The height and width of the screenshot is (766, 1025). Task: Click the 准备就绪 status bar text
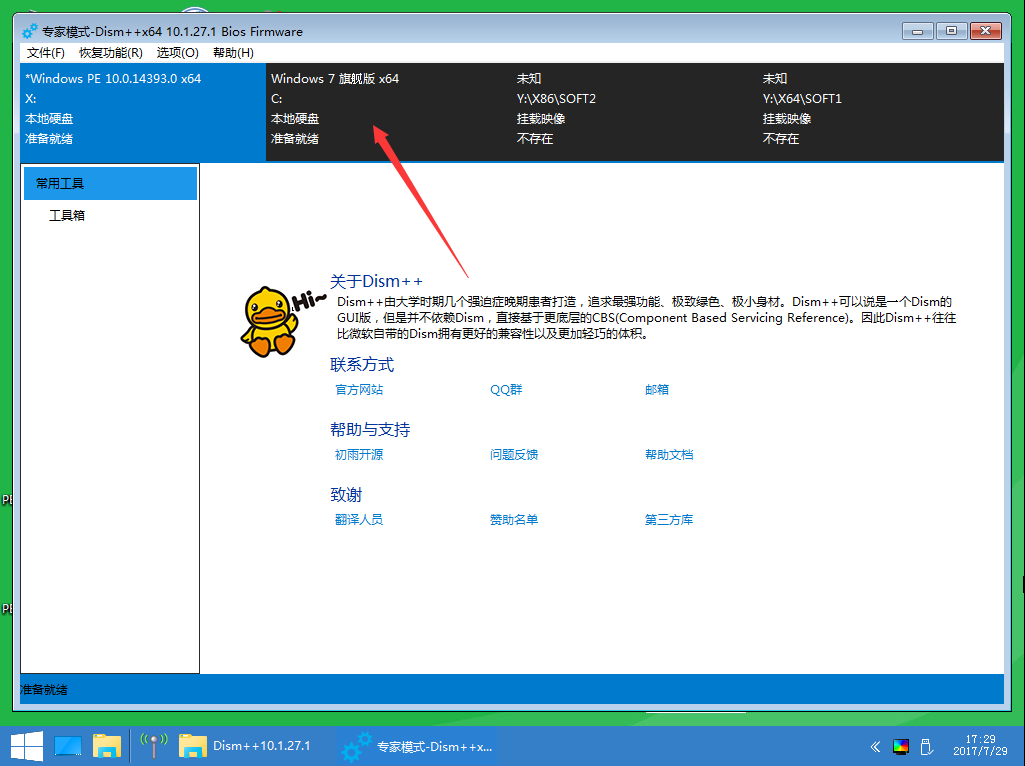point(44,690)
